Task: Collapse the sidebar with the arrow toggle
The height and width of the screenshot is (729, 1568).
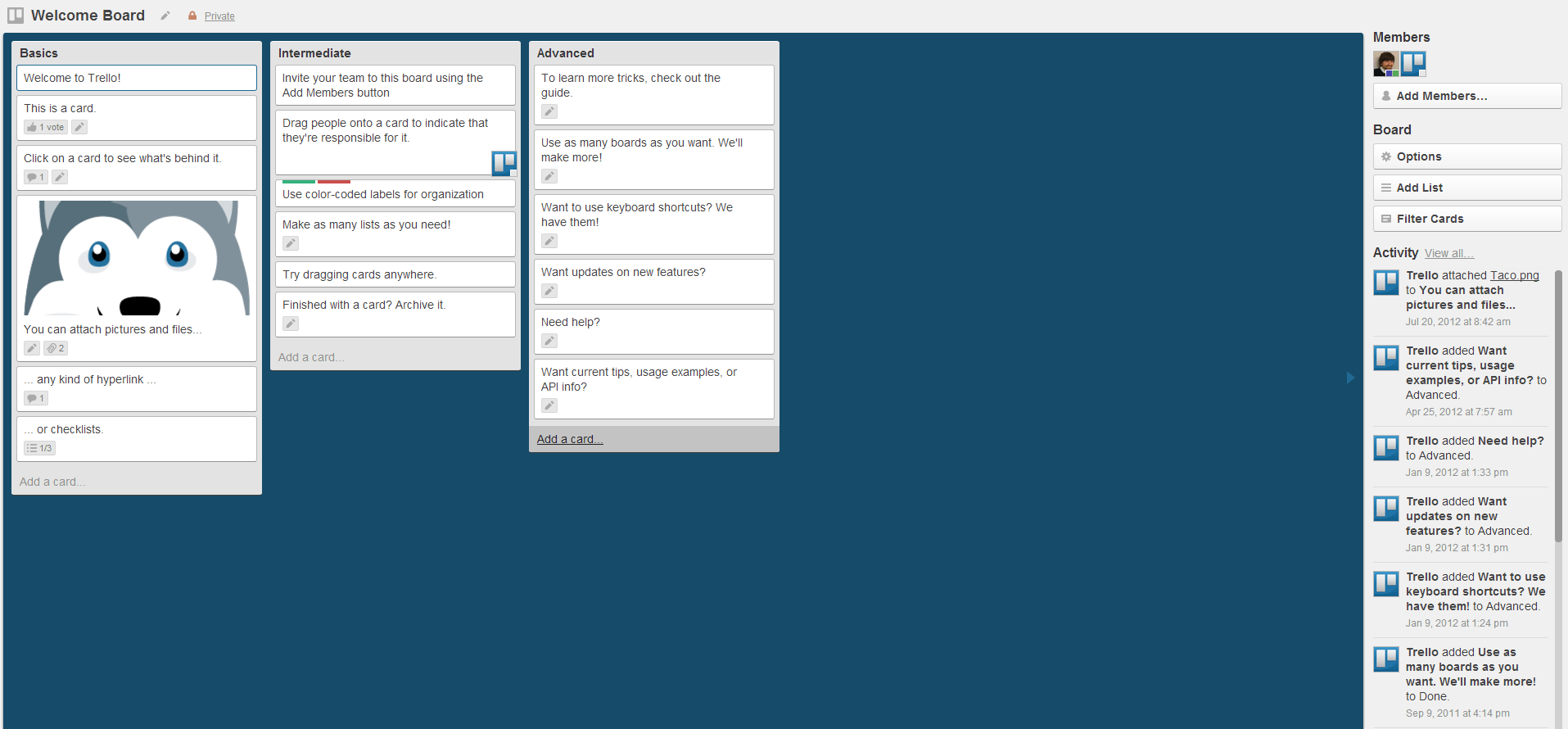Action: (x=1350, y=378)
